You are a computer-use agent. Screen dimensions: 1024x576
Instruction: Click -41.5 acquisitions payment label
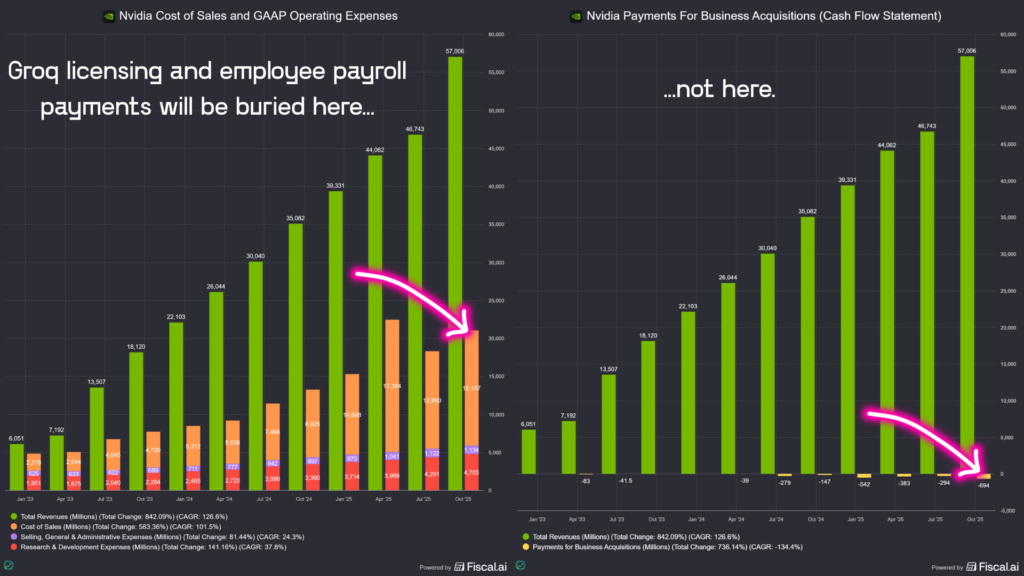coord(625,480)
